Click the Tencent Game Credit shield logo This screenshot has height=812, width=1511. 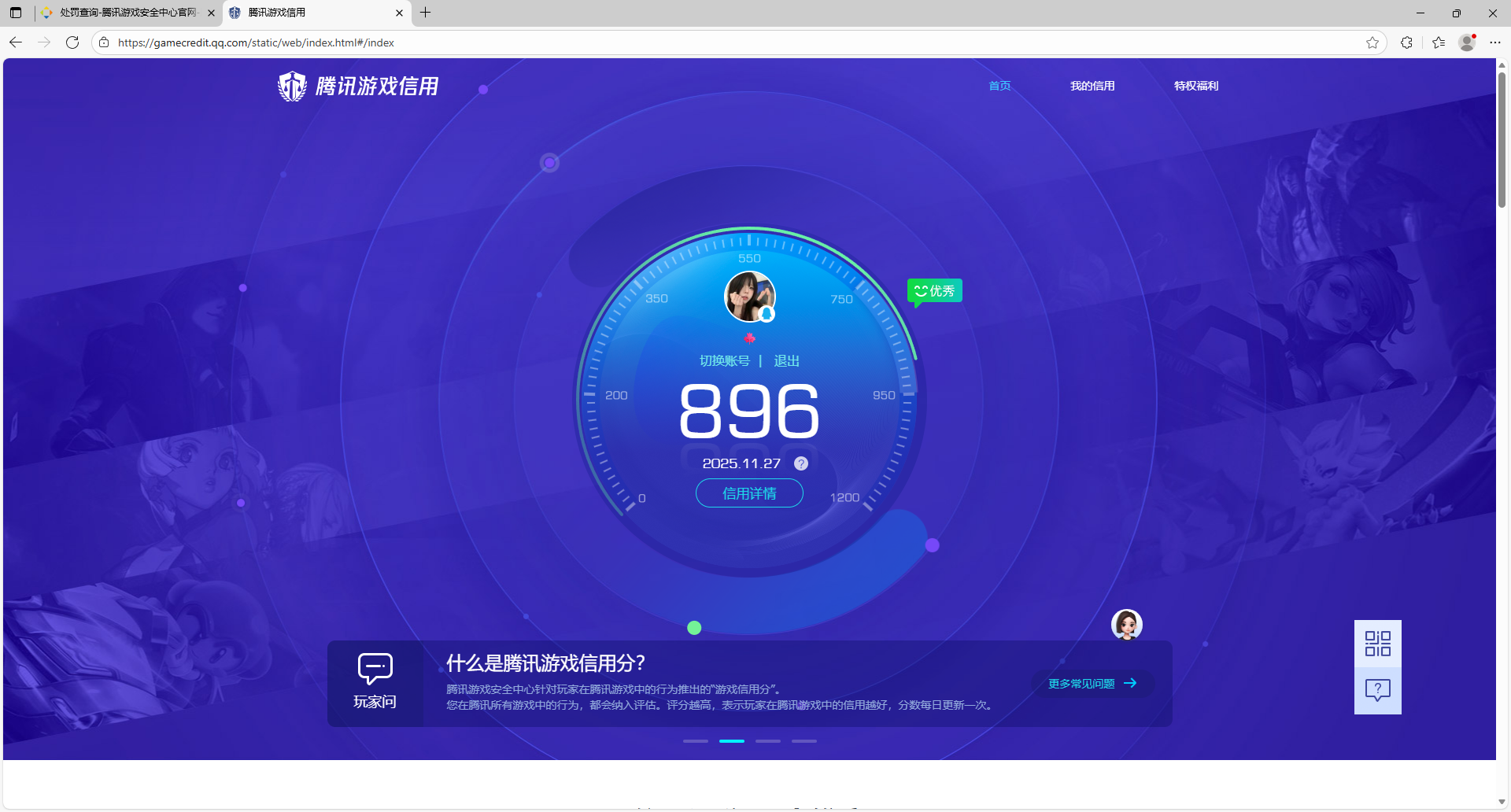tap(292, 87)
